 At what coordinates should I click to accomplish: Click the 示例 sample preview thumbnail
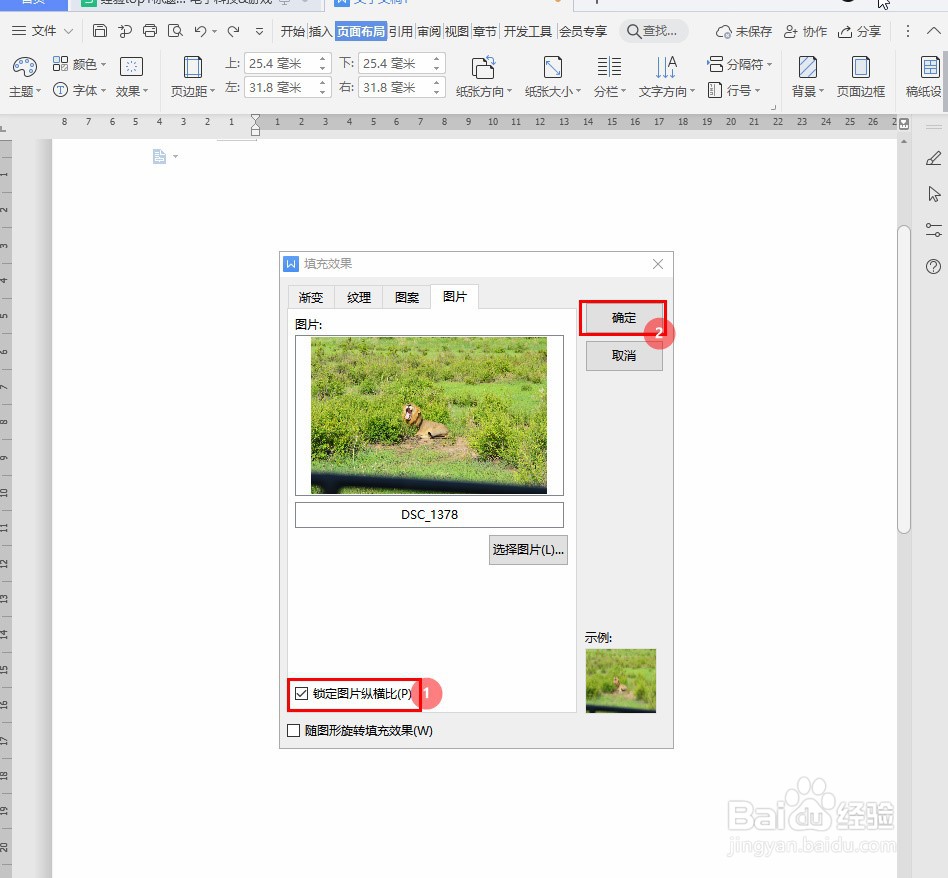point(620,680)
